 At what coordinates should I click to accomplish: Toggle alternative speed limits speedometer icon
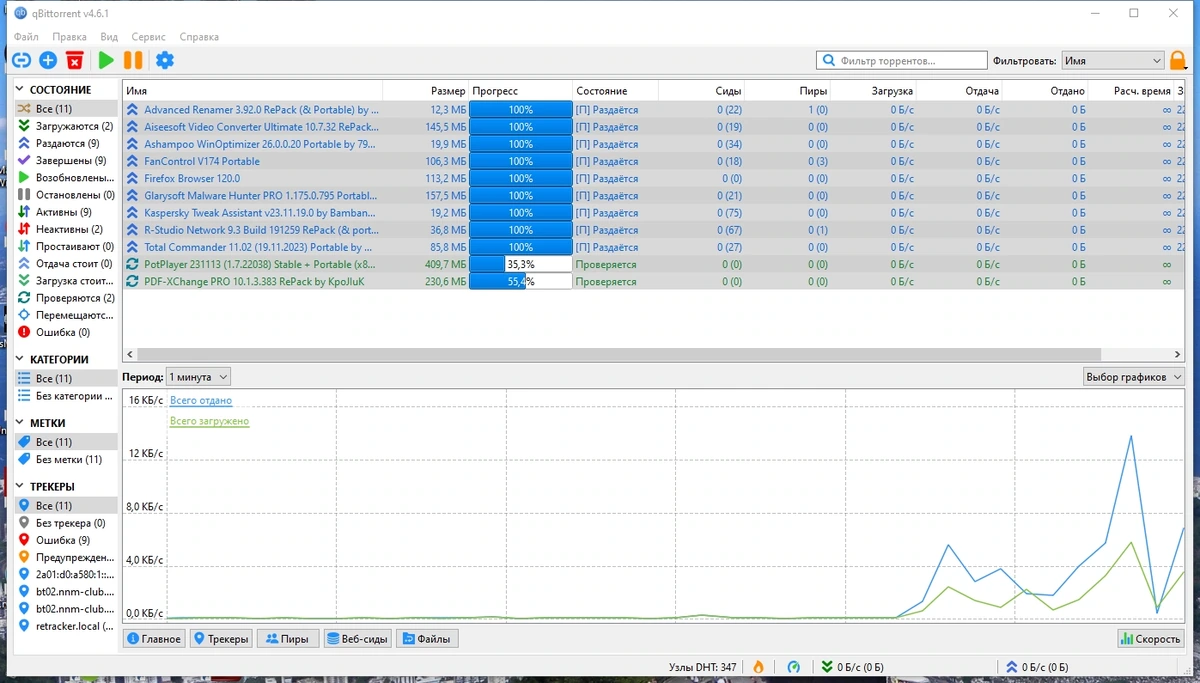click(x=794, y=667)
